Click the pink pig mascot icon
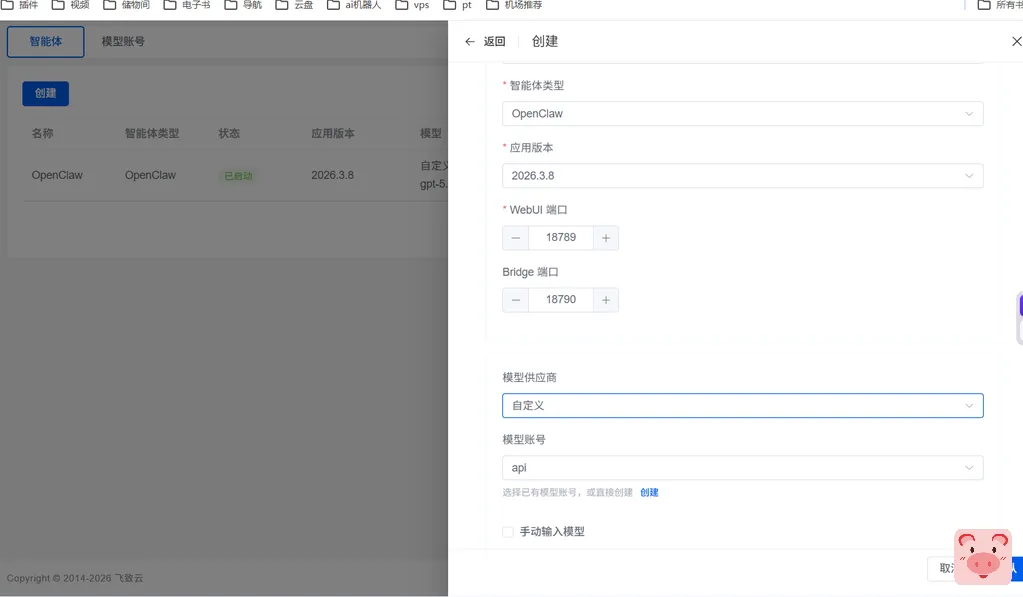Viewport: 1023px width, 597px height. tap(983, 557)
